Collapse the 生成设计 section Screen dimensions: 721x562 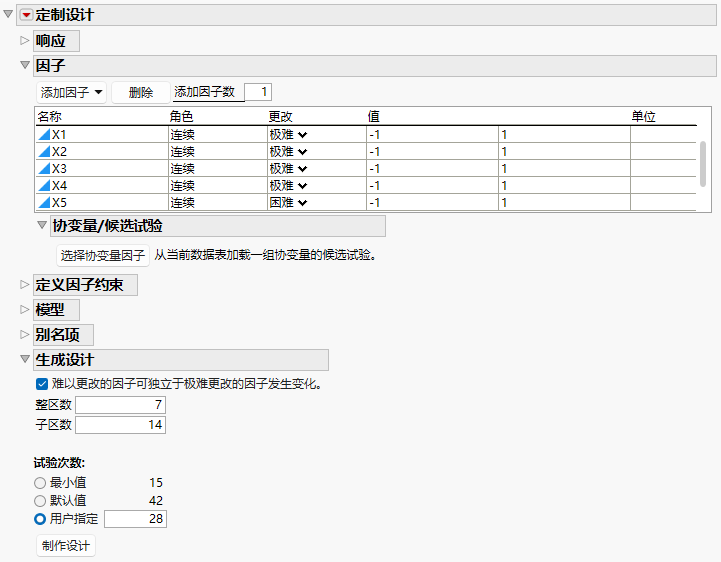point(25,359)
